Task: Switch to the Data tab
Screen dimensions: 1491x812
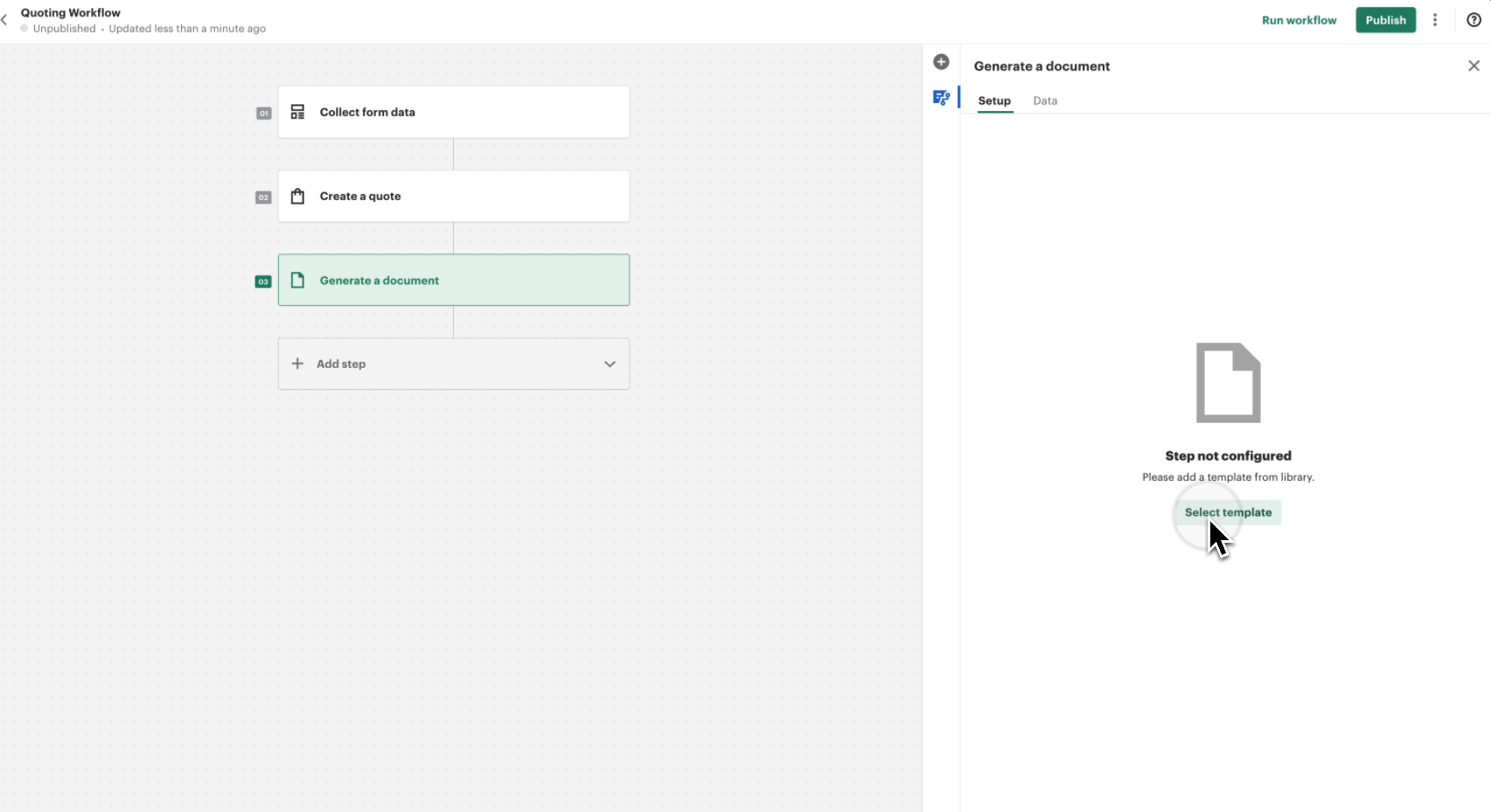Action: 1045,101
